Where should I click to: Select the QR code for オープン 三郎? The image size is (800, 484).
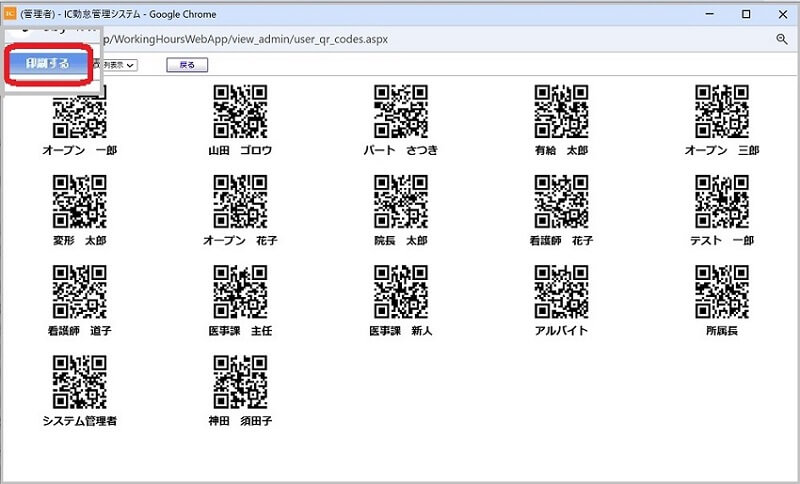click(722, 112)
